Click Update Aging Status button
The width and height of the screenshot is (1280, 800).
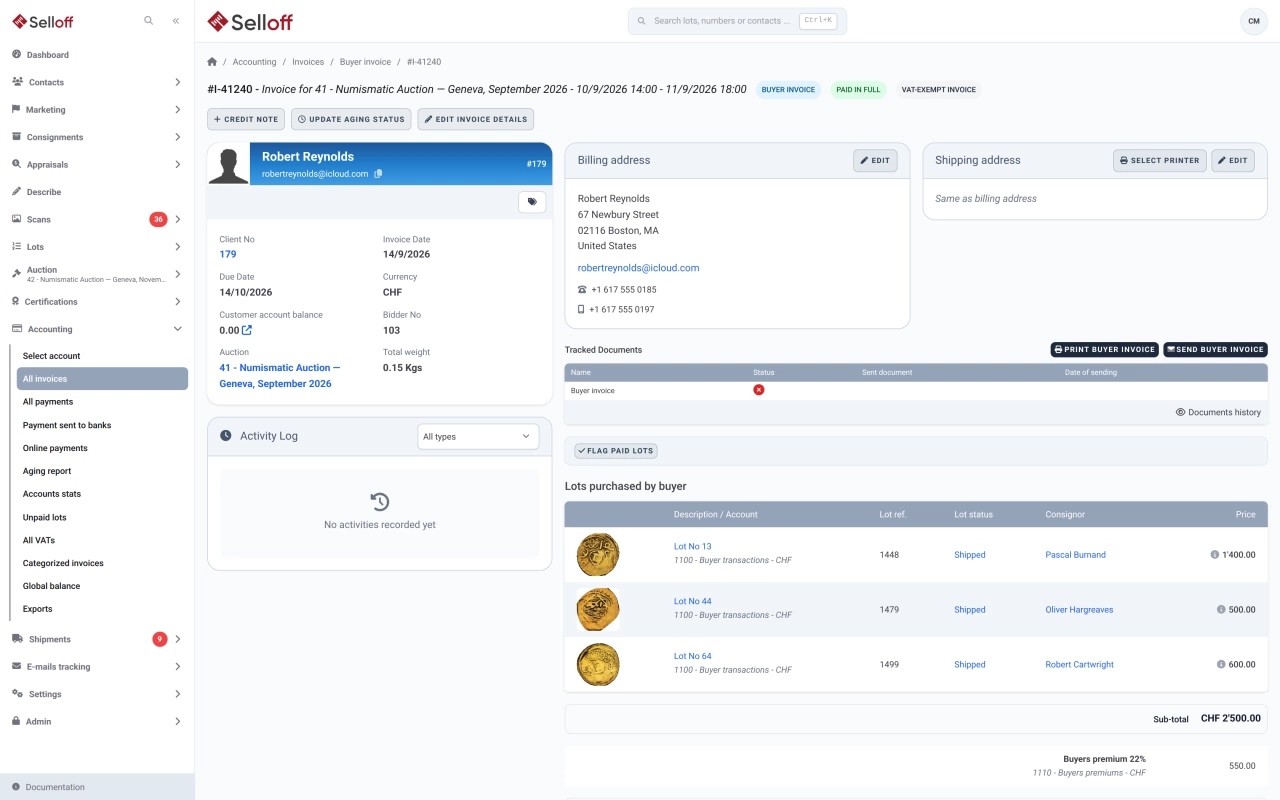(351, 119)
